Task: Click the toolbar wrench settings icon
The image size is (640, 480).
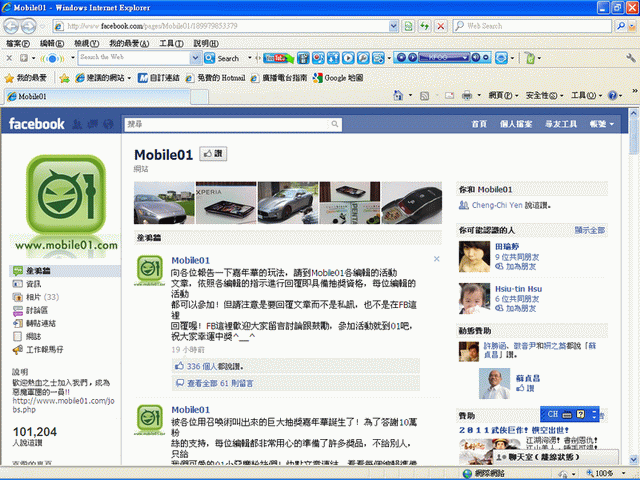Action: (x=631, y=58)
